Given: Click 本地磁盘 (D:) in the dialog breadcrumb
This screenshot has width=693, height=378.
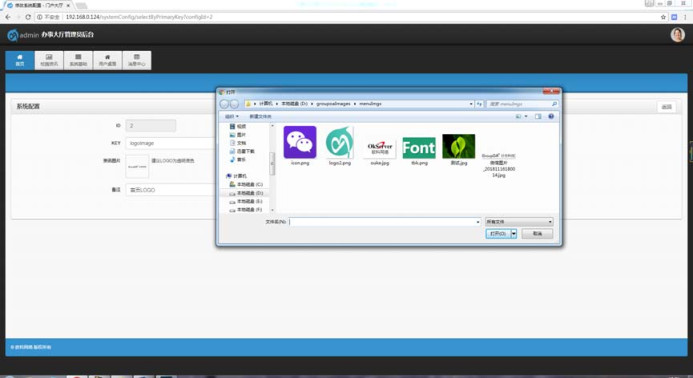Looking at the screenshot, I should [294, 104].
